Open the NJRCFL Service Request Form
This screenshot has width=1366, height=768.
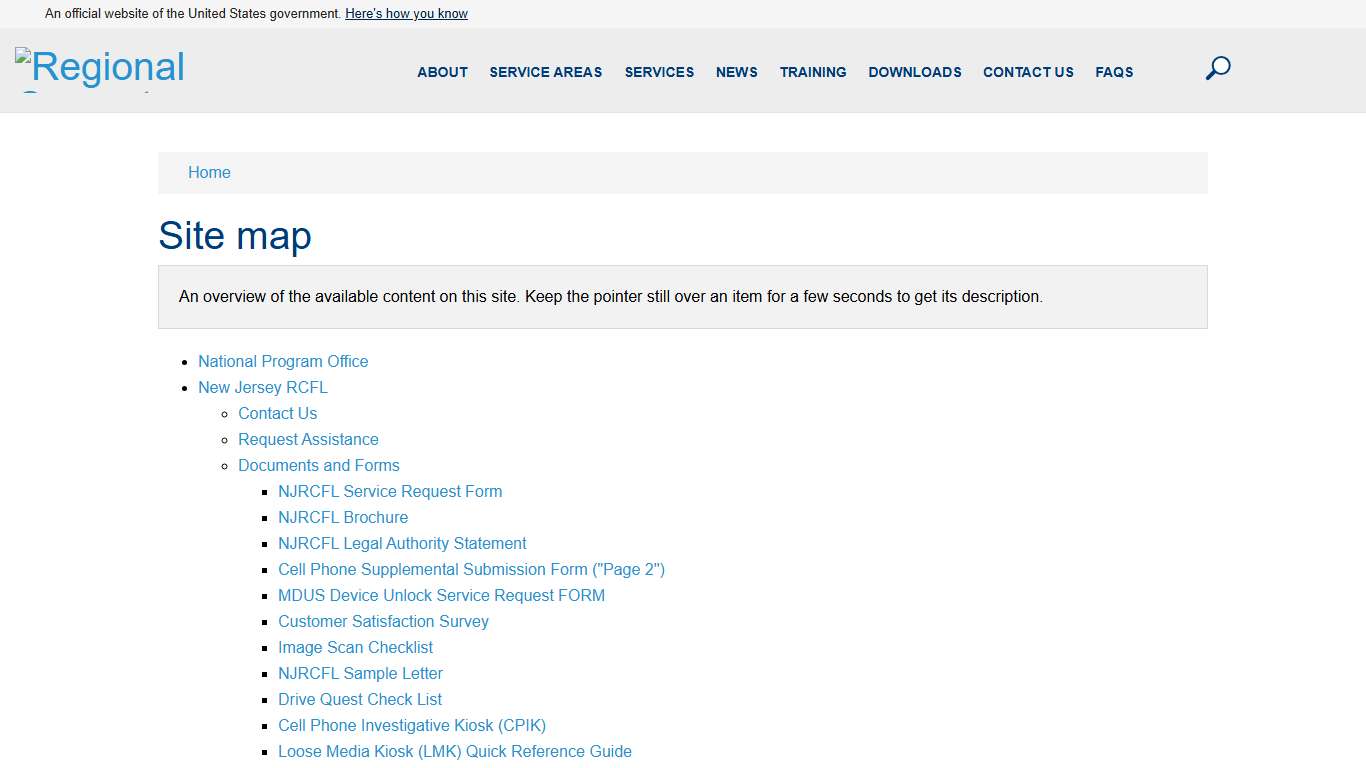click(390, 491)
